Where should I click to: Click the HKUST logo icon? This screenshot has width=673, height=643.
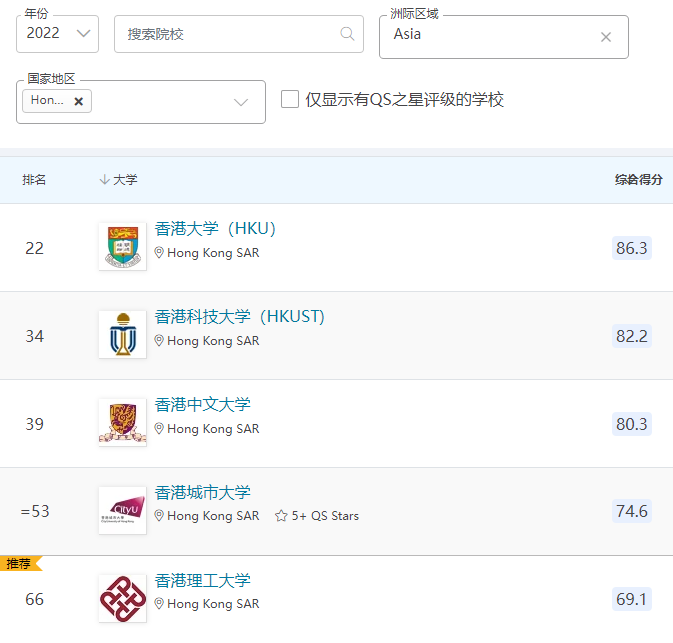pyautogui.click(x=122, y=335)
